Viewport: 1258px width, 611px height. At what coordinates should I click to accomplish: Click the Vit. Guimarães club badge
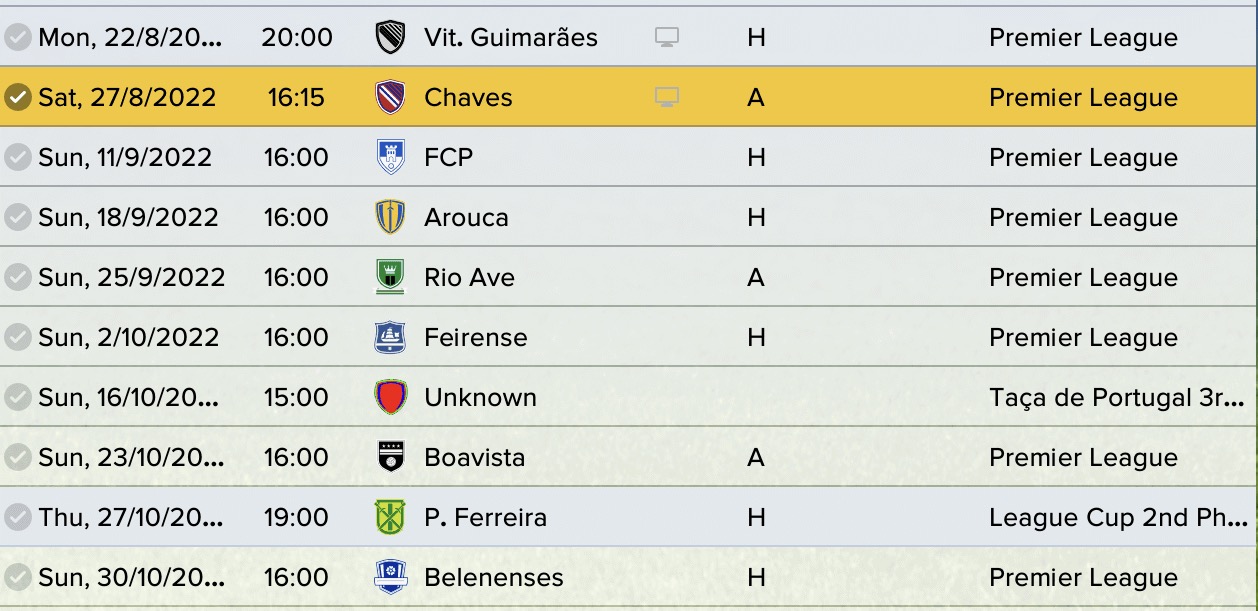pyautogui.click(x=390, y=38)
